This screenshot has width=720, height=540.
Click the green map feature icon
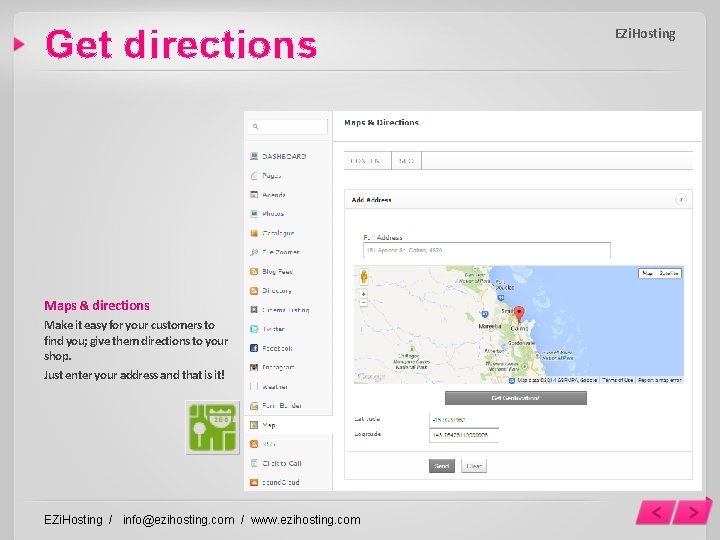(213, 428)
